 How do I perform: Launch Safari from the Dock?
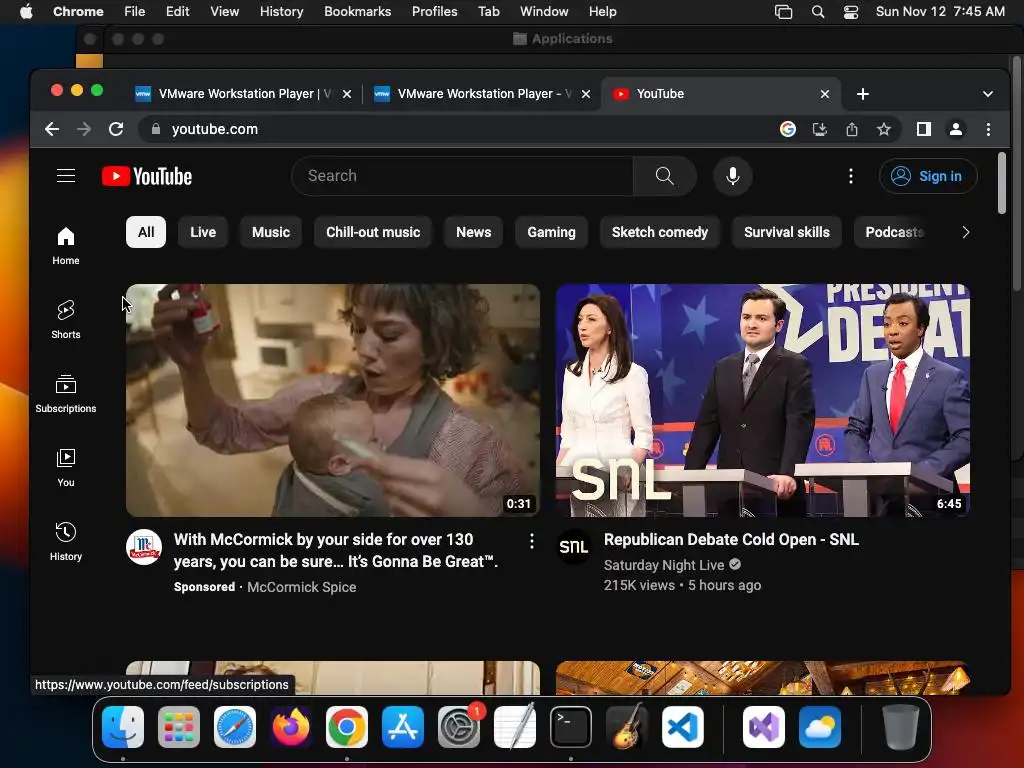tap(235, 727)
